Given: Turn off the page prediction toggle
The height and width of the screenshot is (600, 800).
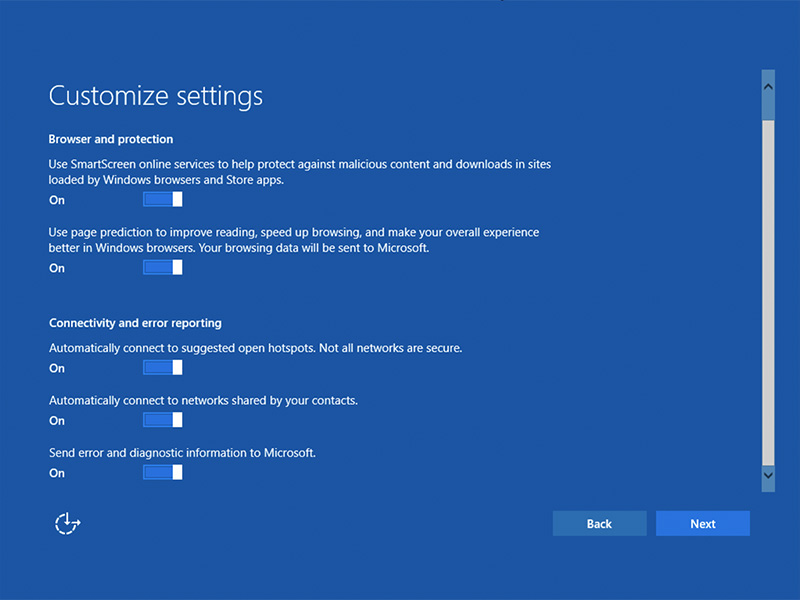Looking at the screenshot, I should (162, 267).
